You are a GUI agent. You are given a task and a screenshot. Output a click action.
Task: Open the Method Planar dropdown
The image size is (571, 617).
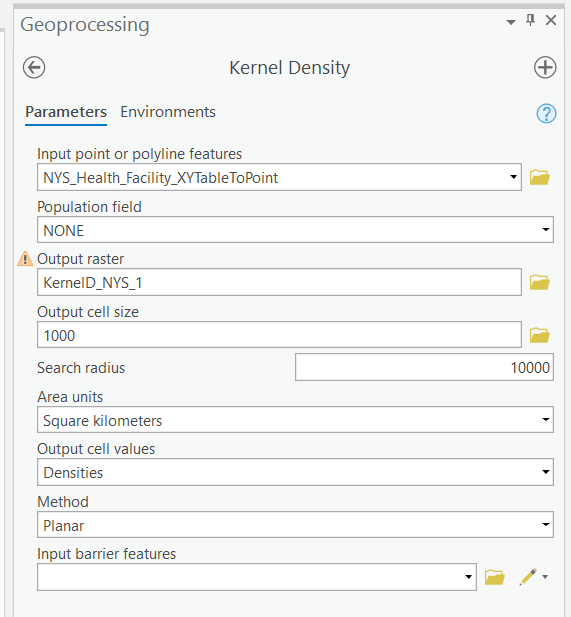pos(295,525)
